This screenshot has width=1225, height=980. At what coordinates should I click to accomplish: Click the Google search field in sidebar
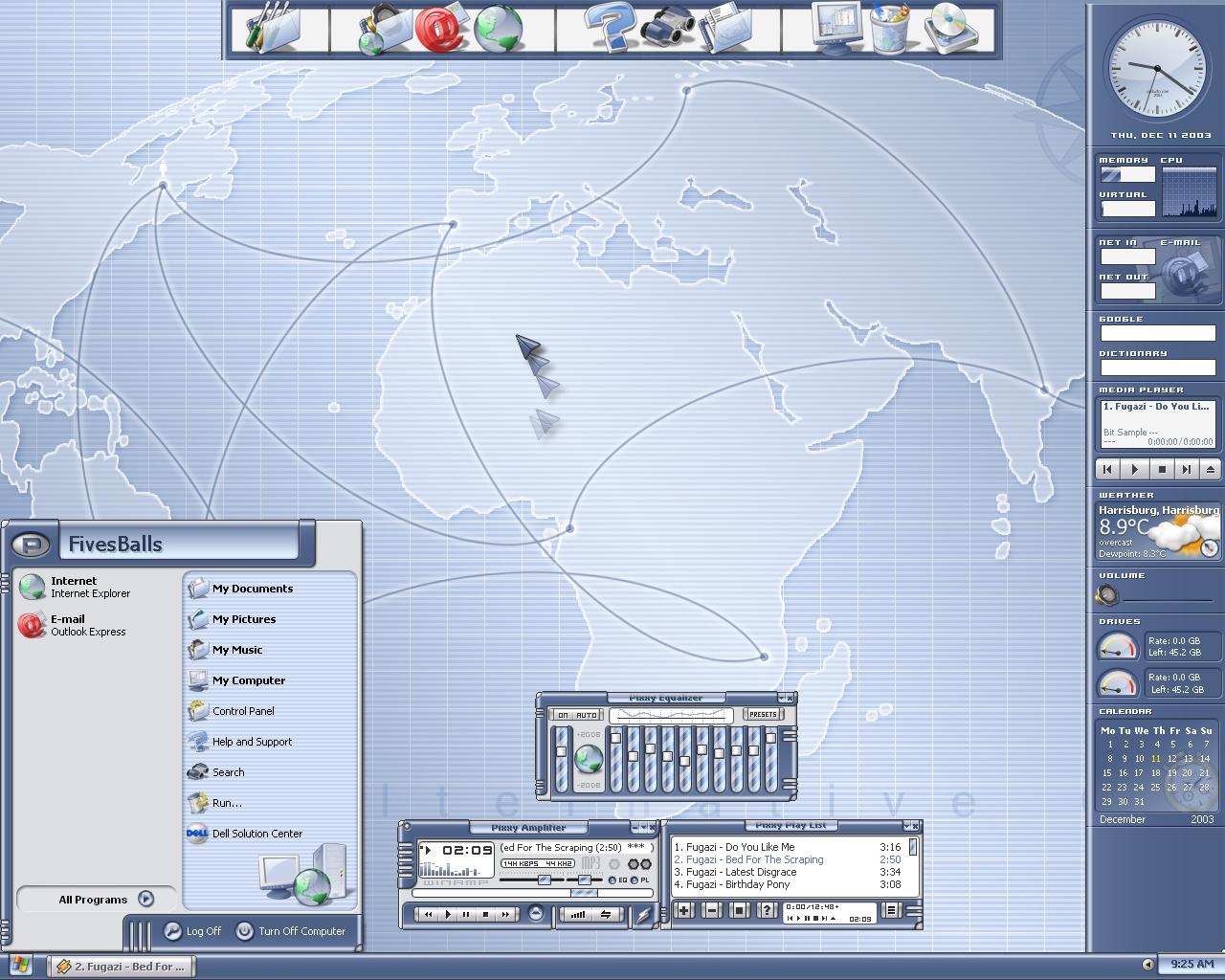1157,334
